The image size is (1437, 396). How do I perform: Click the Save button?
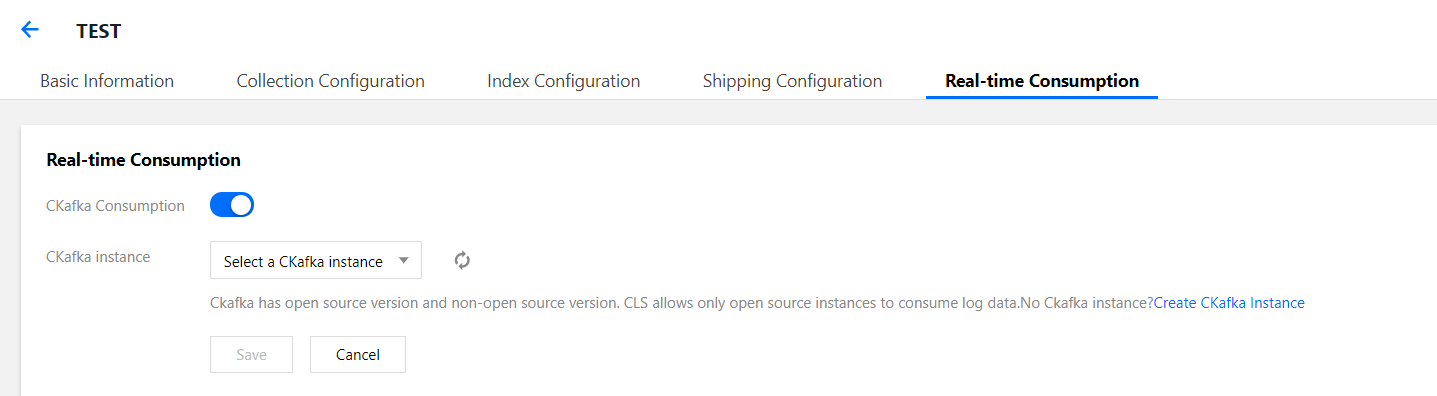pos(251,354)
